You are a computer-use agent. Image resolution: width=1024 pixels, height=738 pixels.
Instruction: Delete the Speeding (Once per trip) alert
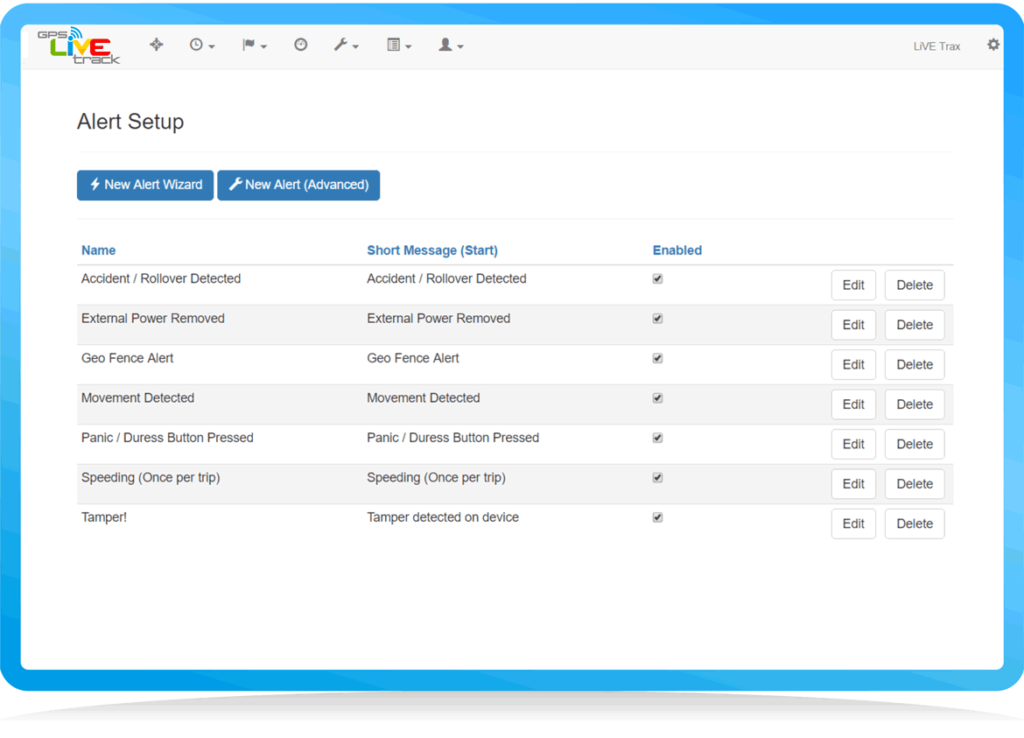pyautogui.click(x=914, y=484)
